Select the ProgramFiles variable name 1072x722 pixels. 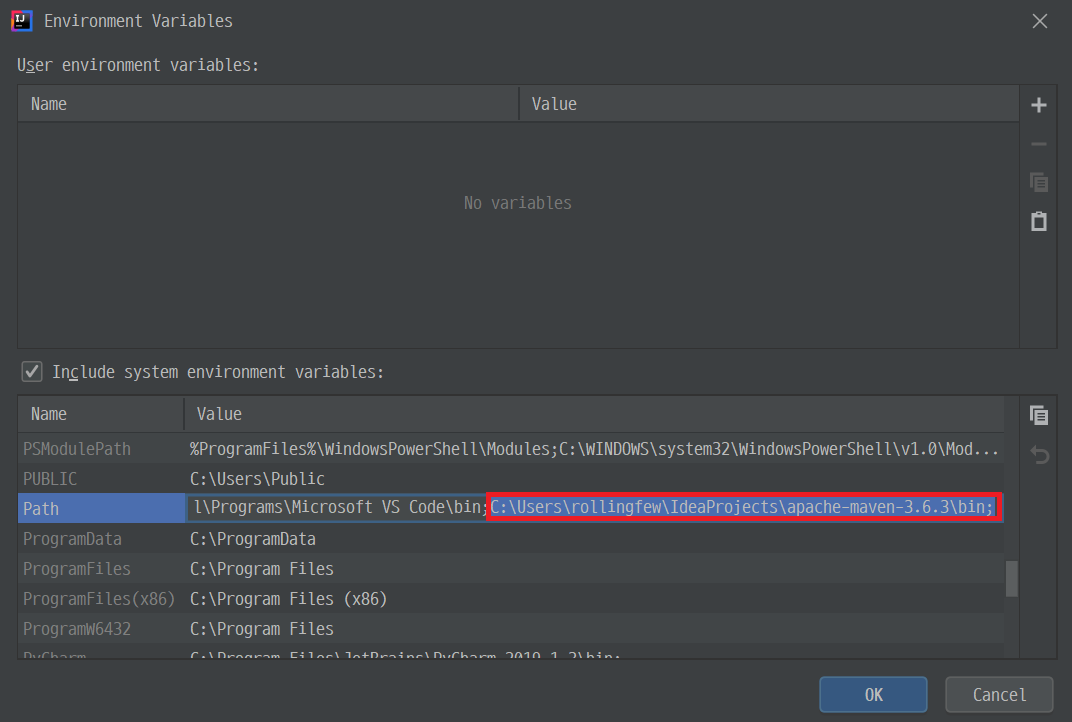coord(77,569)
